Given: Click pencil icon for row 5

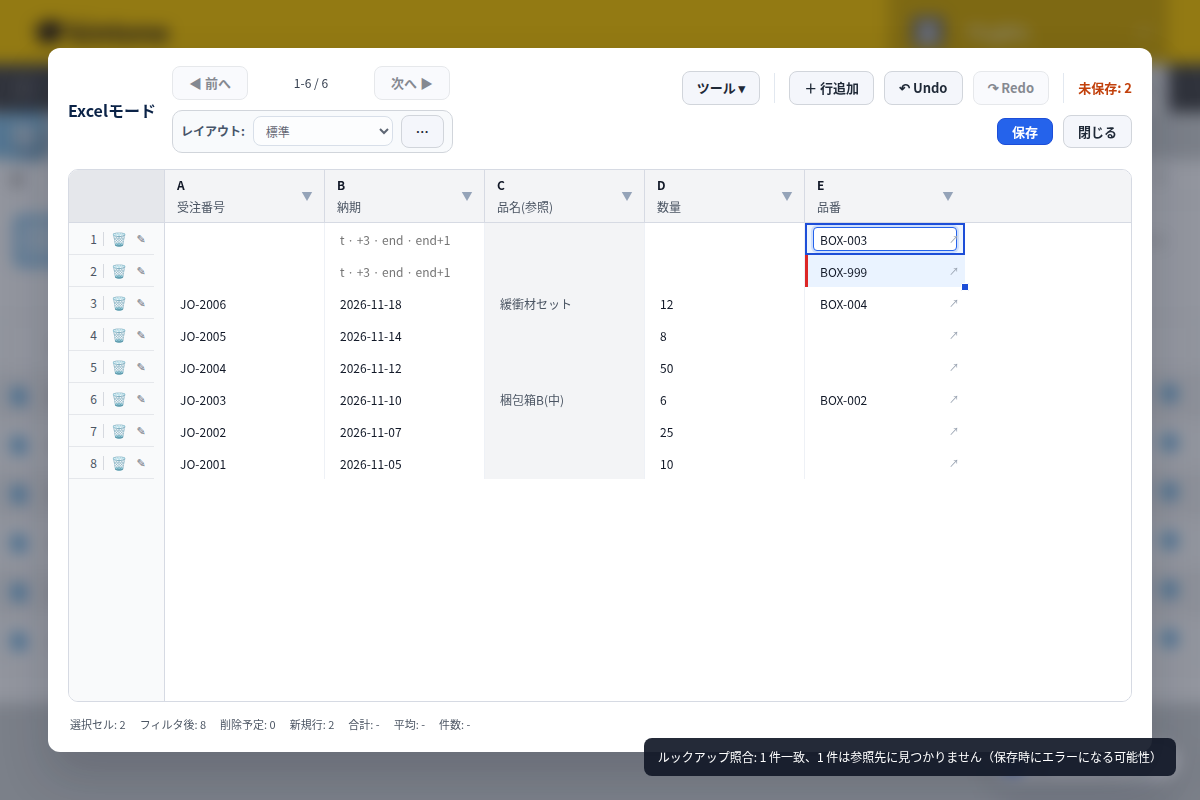Looking at the screenshot, I should pyautogui.click(x=141, y=368).
